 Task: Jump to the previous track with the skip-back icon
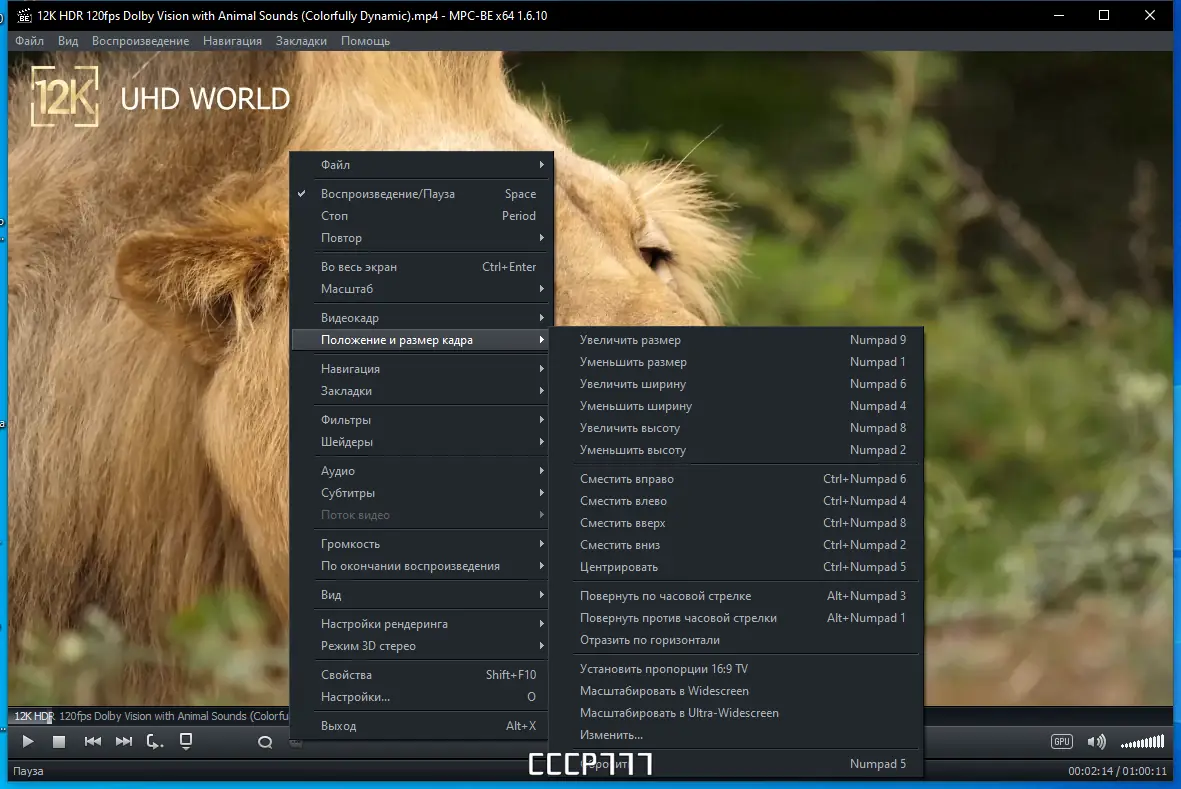tap(93, 742)
